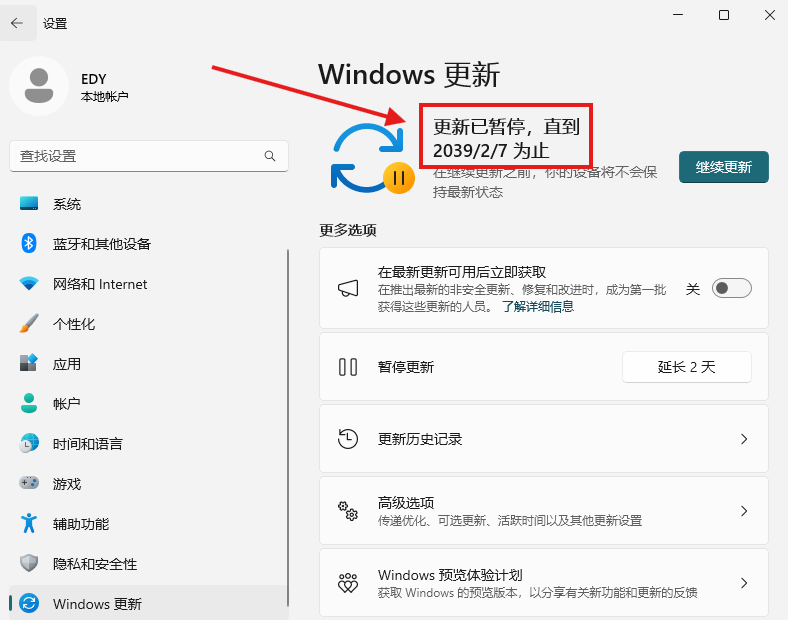Click the Bluetooth icon in sidebar

[29, 243]
